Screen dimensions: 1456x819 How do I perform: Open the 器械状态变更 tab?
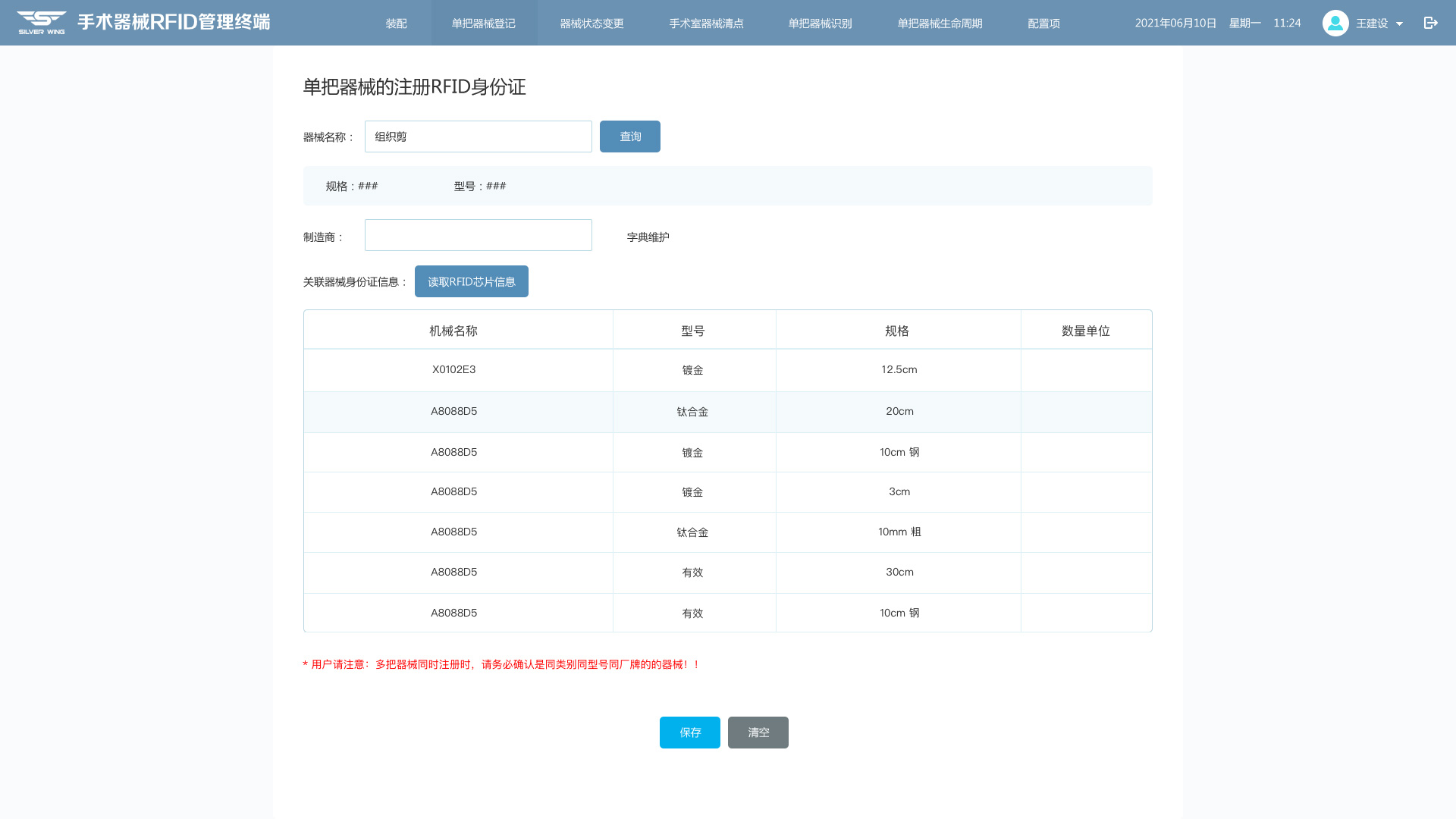[x=591, y=24]
